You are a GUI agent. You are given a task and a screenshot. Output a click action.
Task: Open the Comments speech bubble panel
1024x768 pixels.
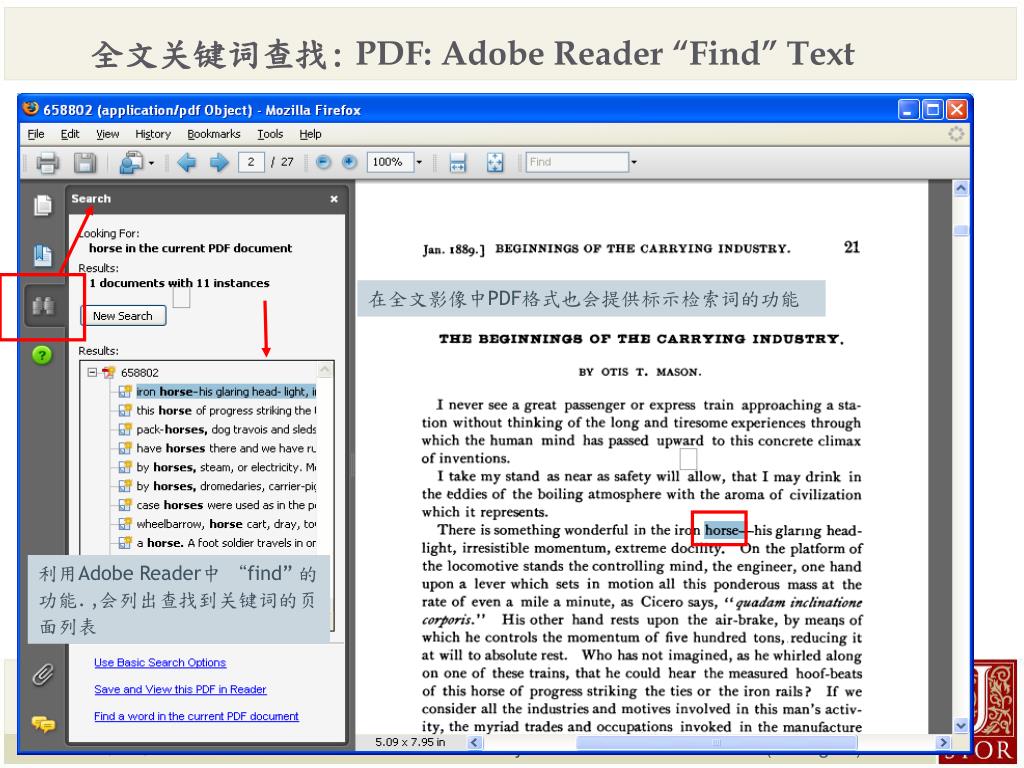(x=43, y=724)
